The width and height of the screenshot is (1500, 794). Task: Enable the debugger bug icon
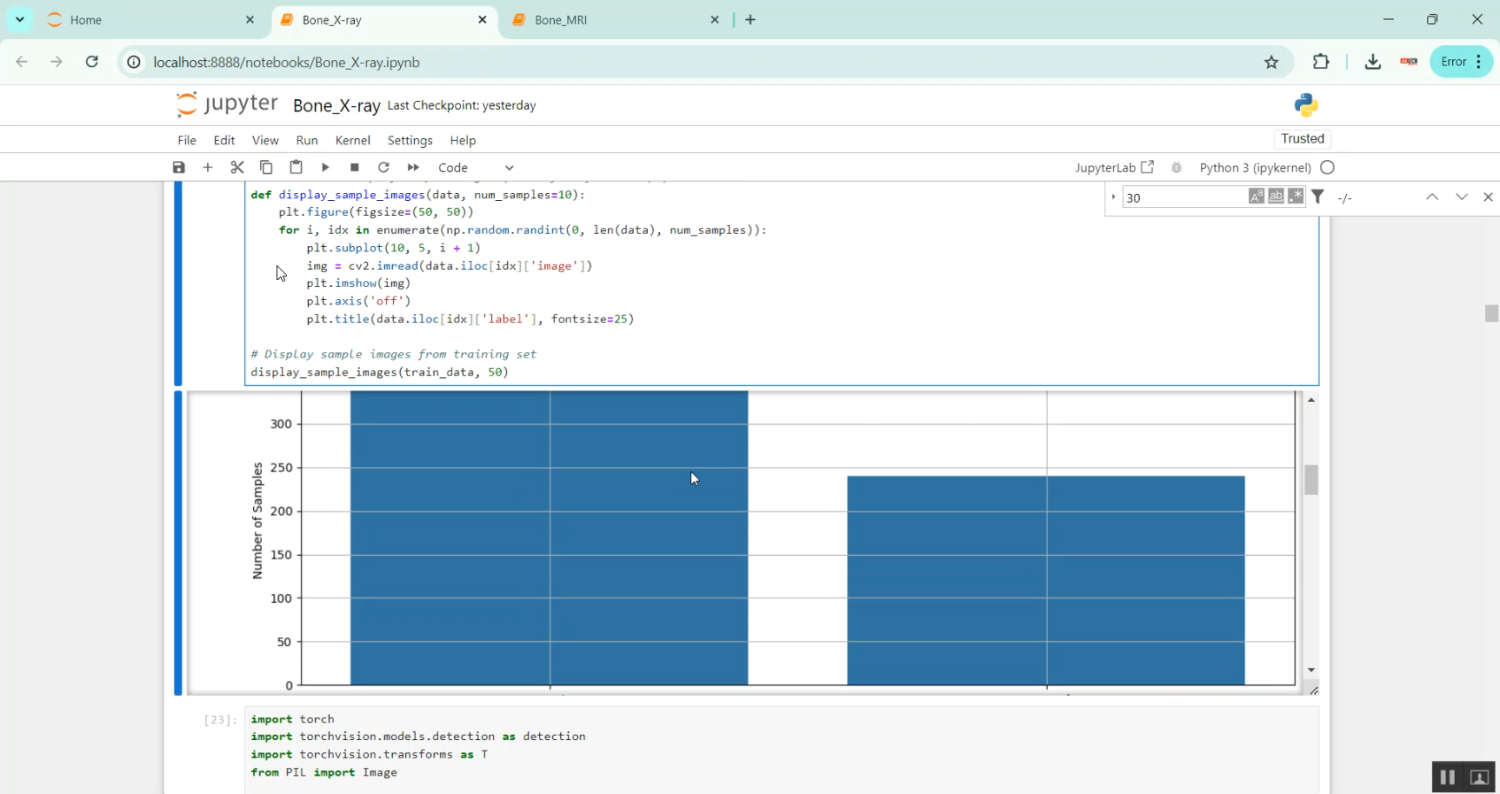click(1176, 168)
